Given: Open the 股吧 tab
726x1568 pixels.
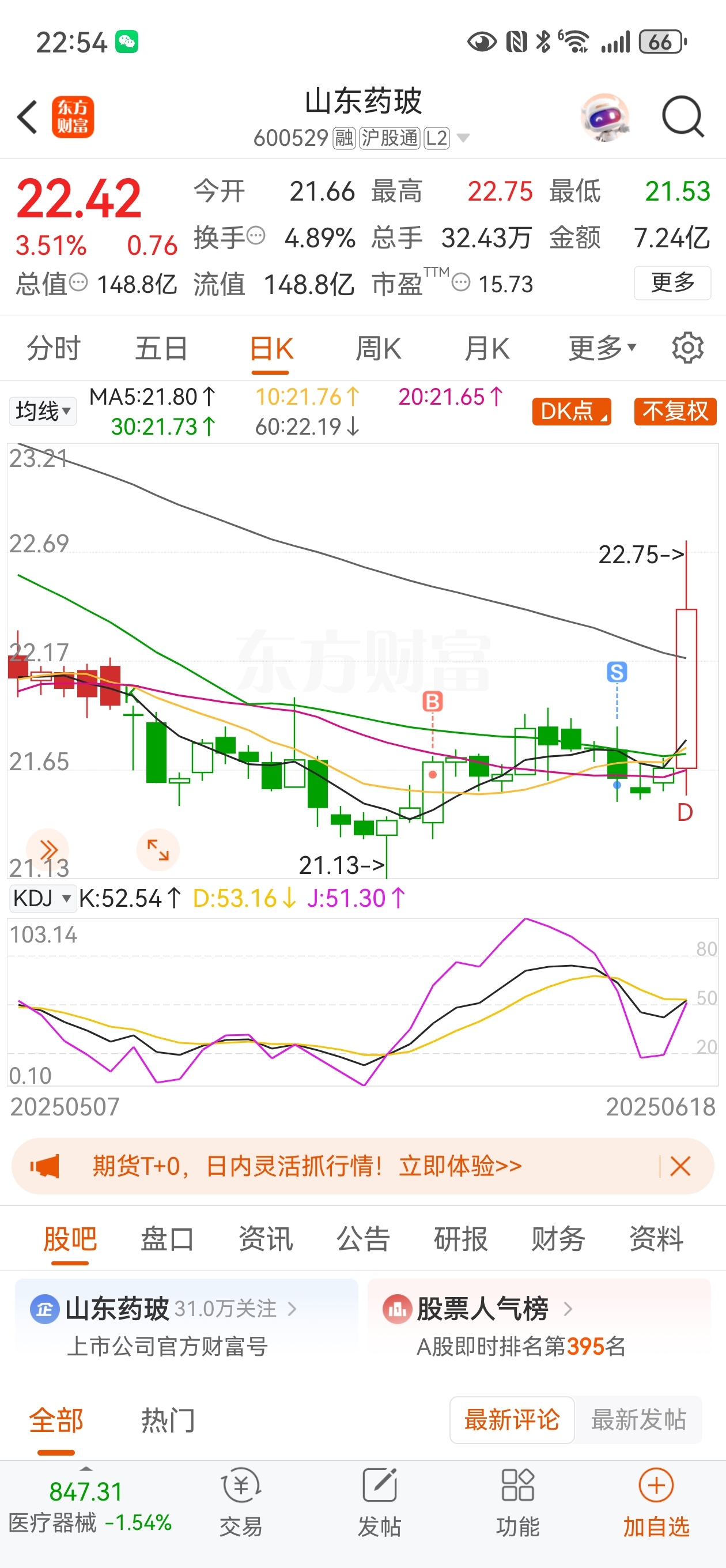Looking at the screenshot, I should point(70,1239).
